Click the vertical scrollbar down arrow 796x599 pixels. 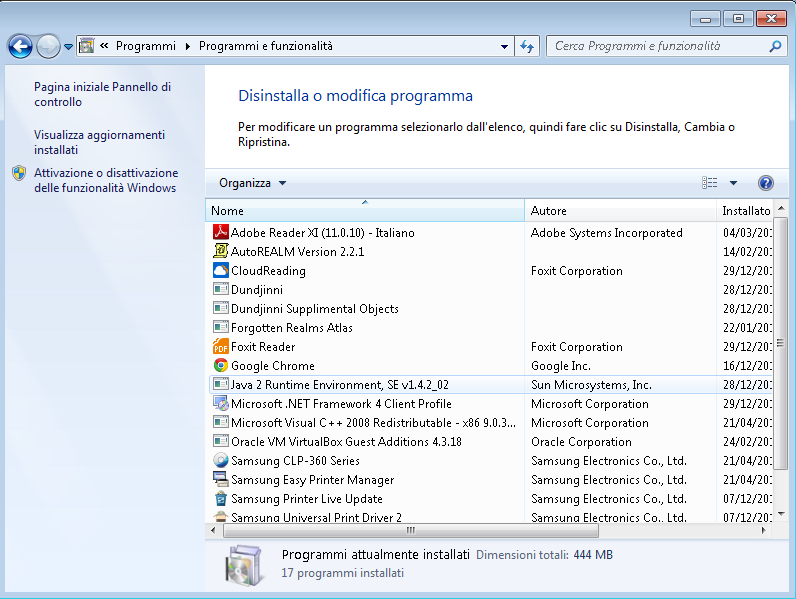click(781, 514)
